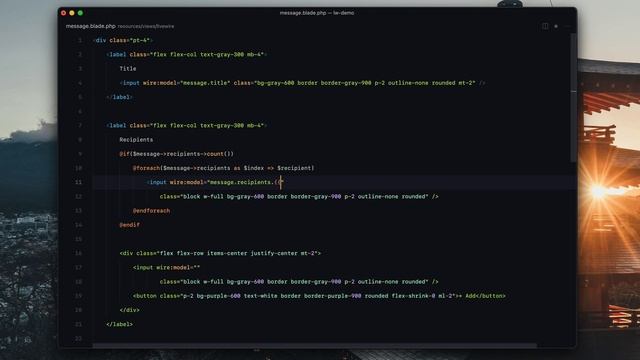The image size is (640, 360).
Task: Click wire:model="message.title" attribute
Action: (186, 83)
